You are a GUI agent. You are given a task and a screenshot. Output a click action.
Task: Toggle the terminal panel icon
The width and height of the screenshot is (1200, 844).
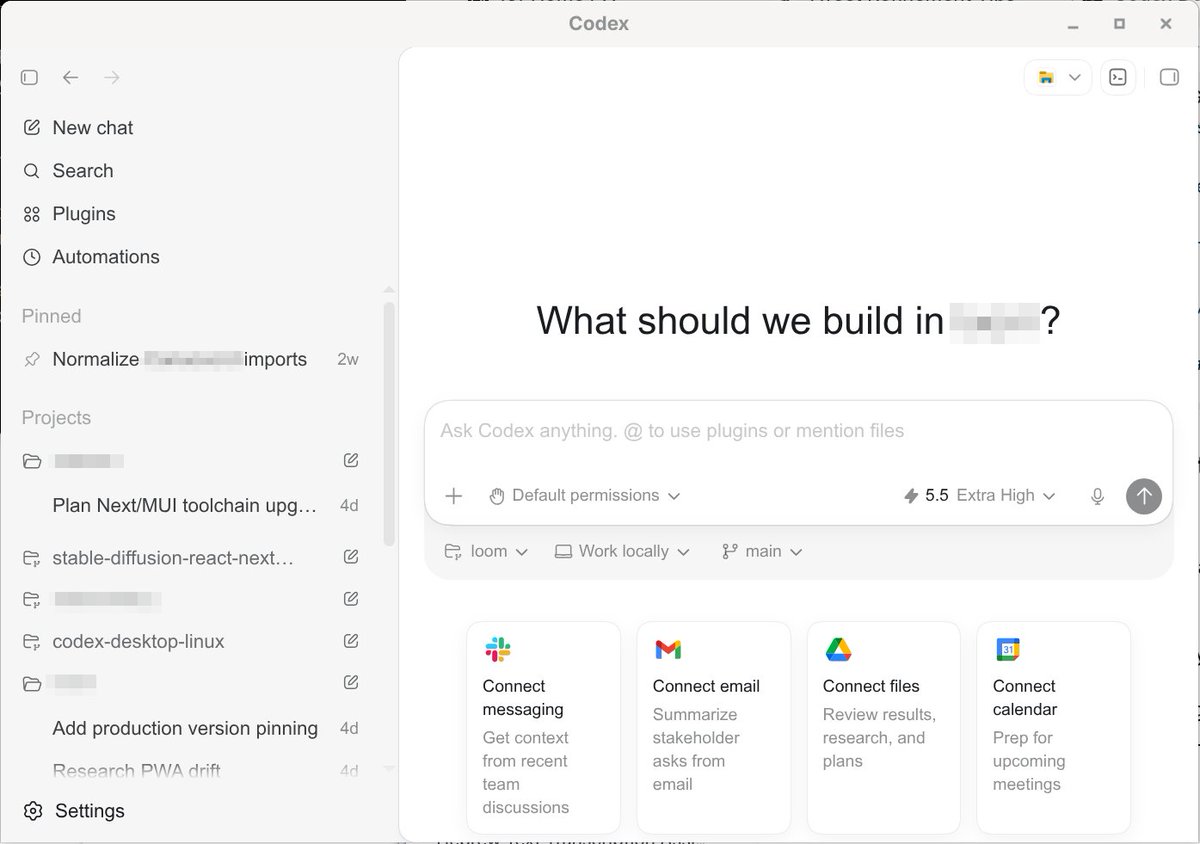pyautogui.click(x=1118, y=77)
